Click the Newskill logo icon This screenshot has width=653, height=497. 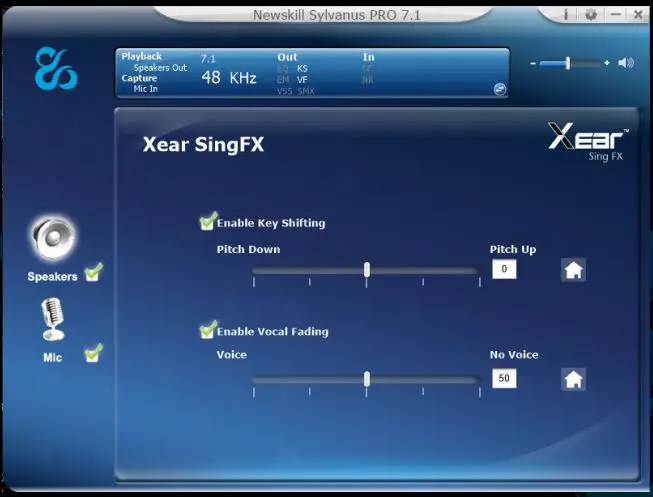coord(56,69)
